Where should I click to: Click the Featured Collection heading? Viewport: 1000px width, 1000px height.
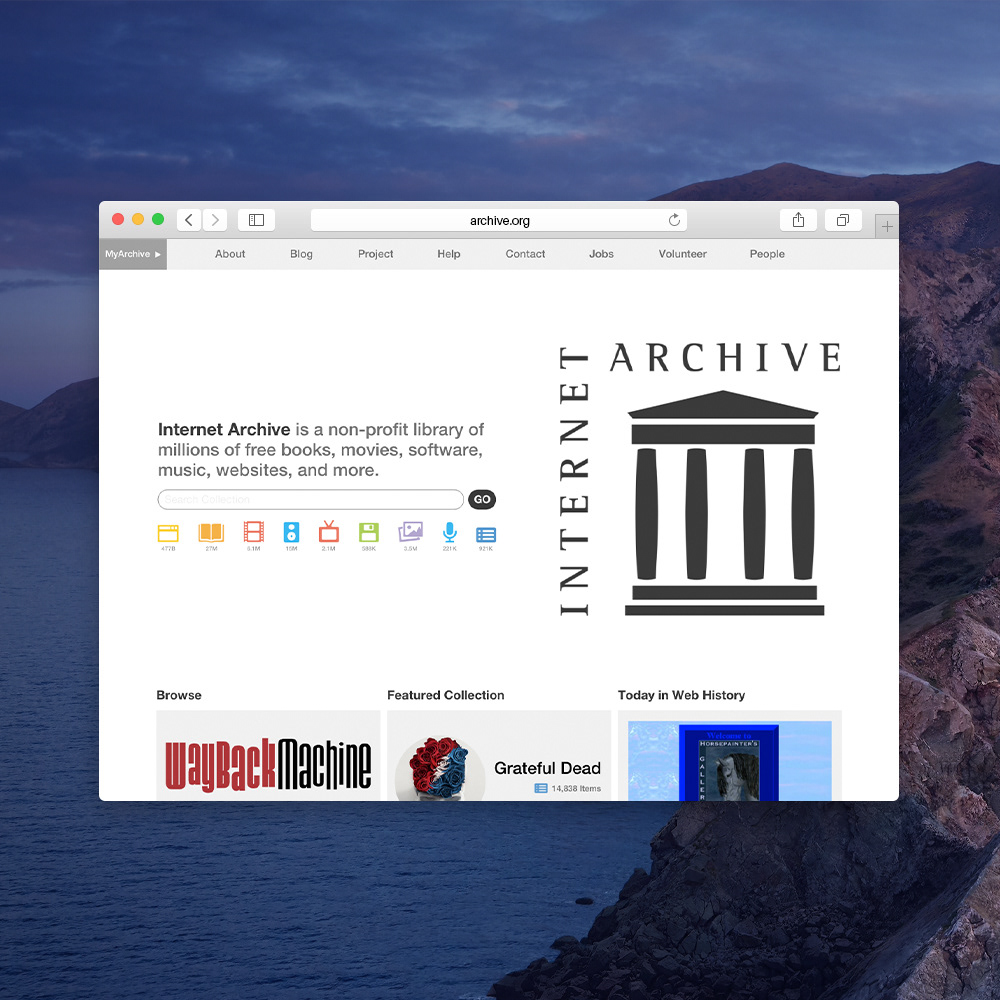point(446,695)
